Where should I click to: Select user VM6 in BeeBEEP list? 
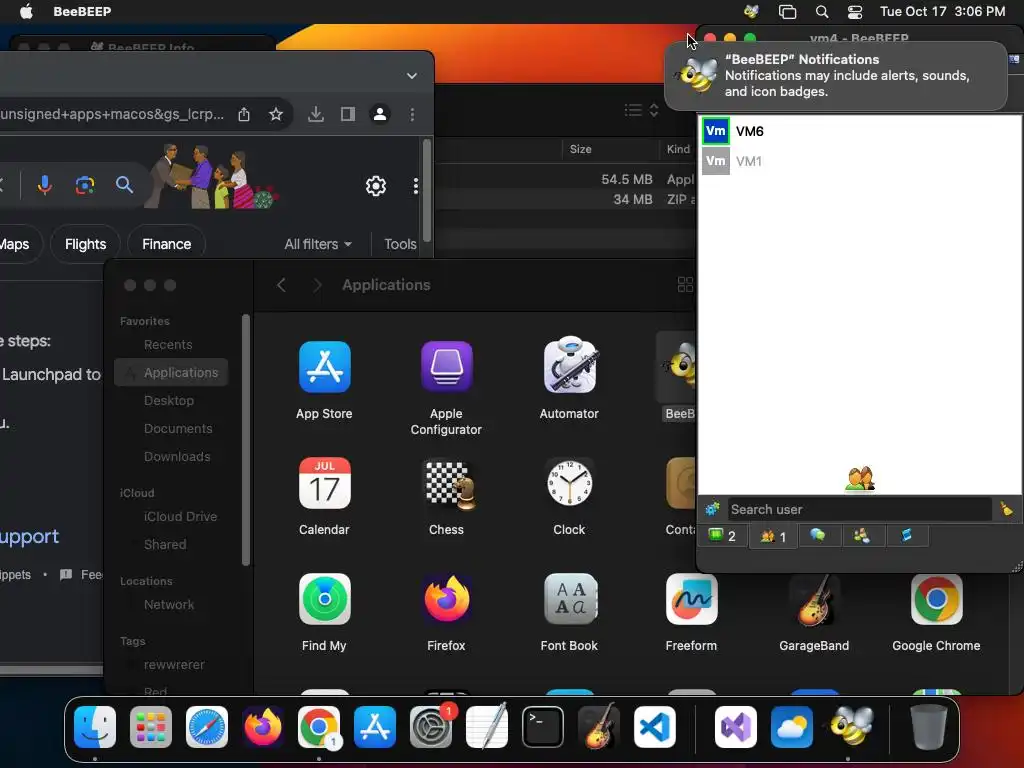[859, 131]
